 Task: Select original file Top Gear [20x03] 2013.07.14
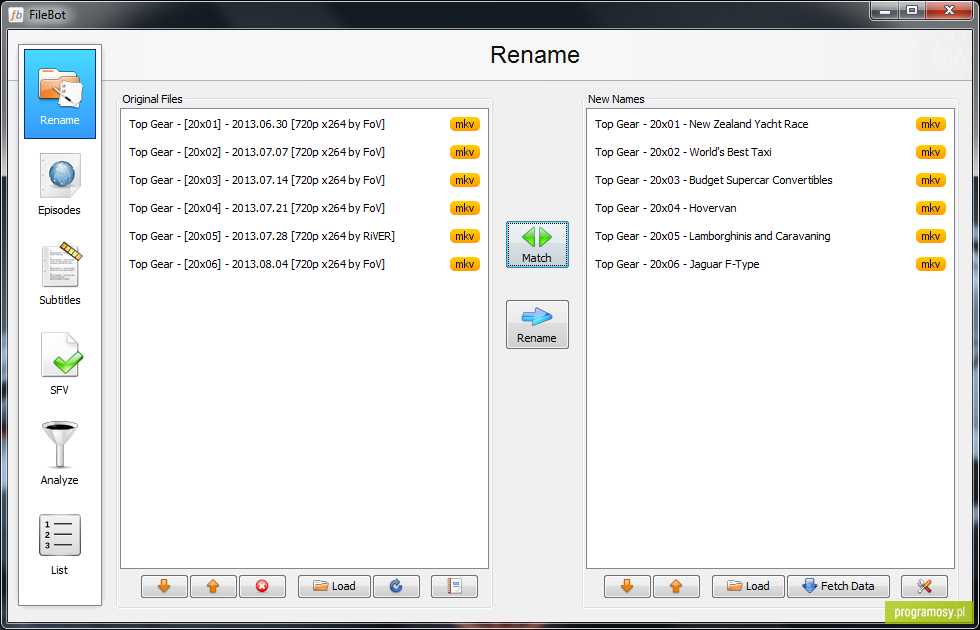tap(304, 181)
